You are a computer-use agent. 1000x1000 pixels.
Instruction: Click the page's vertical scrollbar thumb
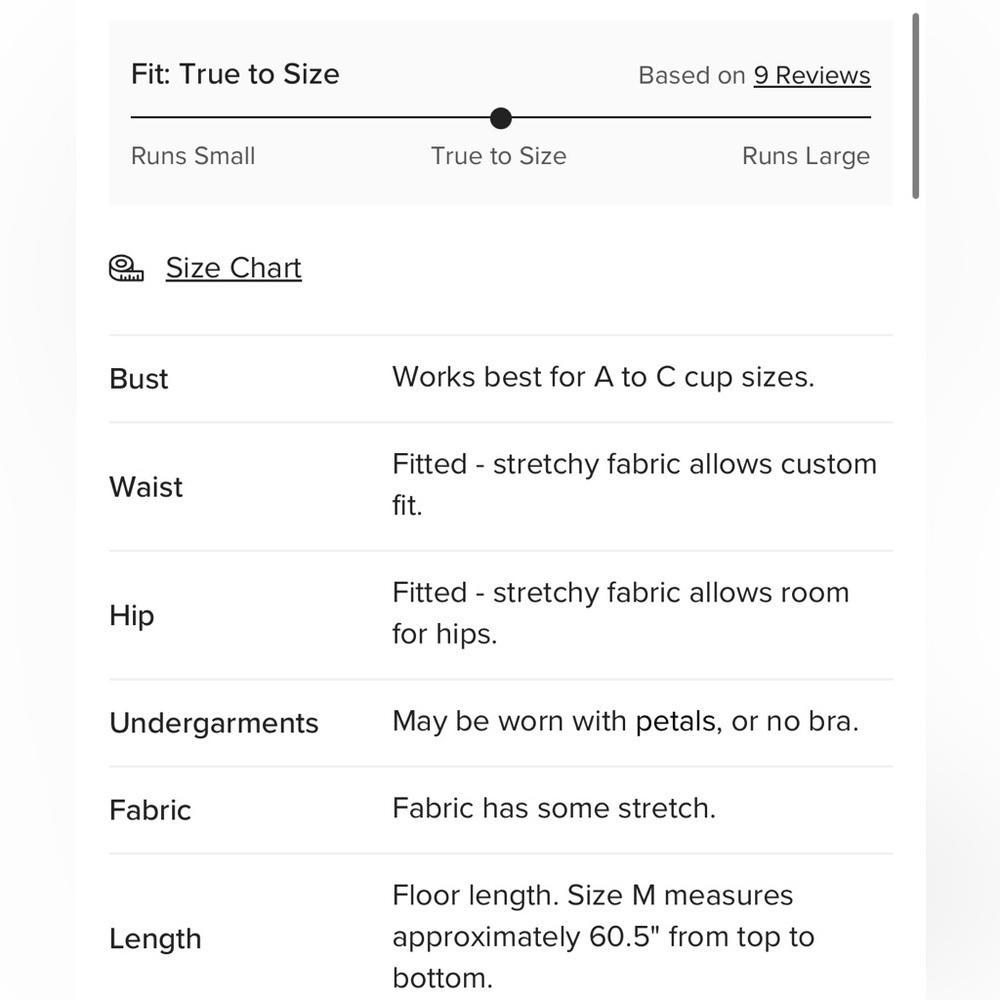click(x=915, y=106)
